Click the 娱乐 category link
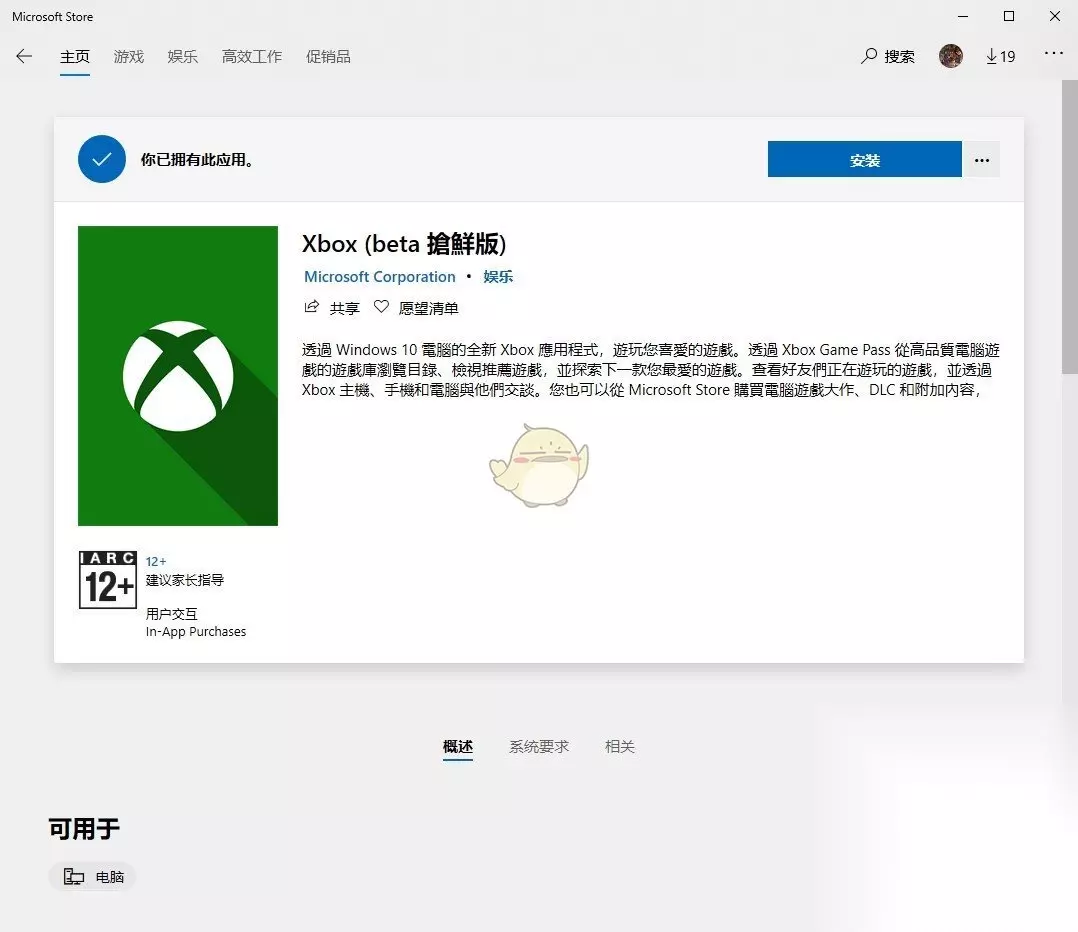This screenshot has height=932, width=1078. tap(498, 277)
